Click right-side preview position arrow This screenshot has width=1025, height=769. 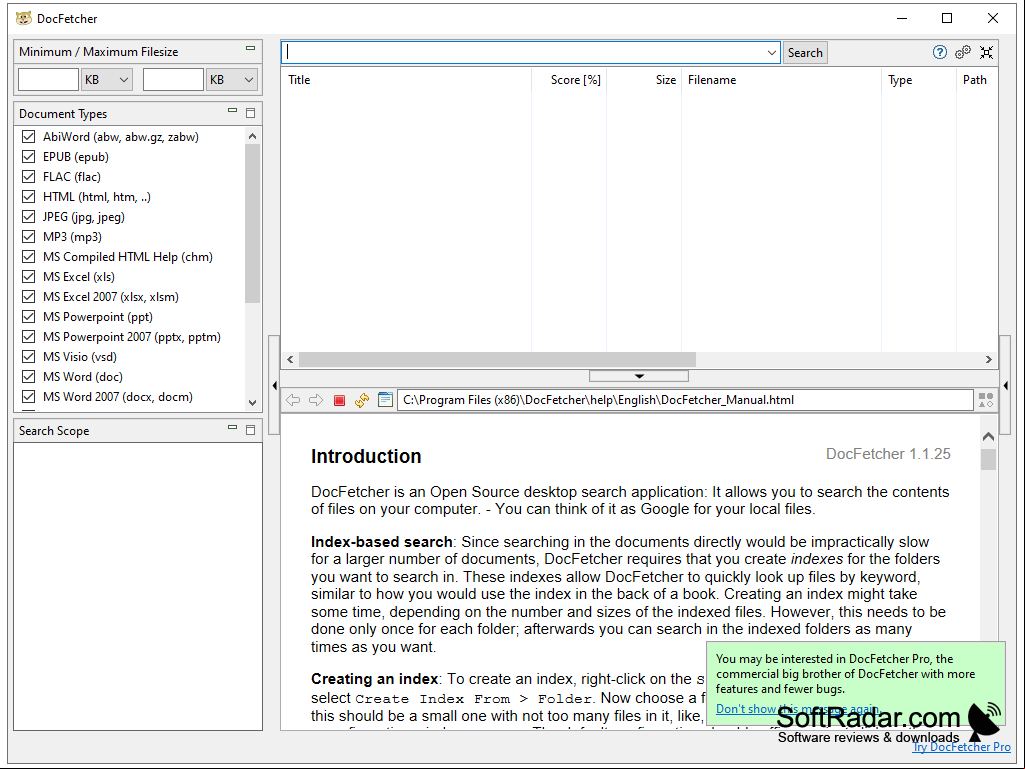pyautogui.click(x=1005, y=385)
